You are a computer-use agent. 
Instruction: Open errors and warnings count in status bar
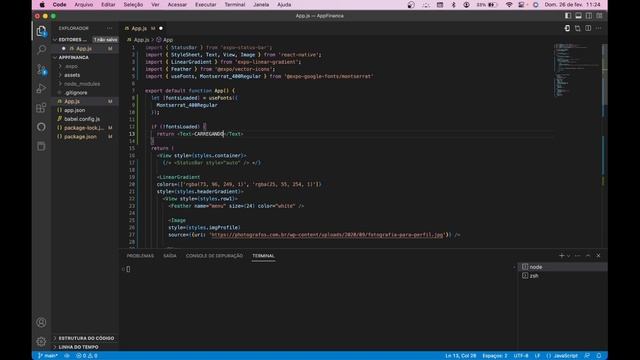[x=87, y=356]
